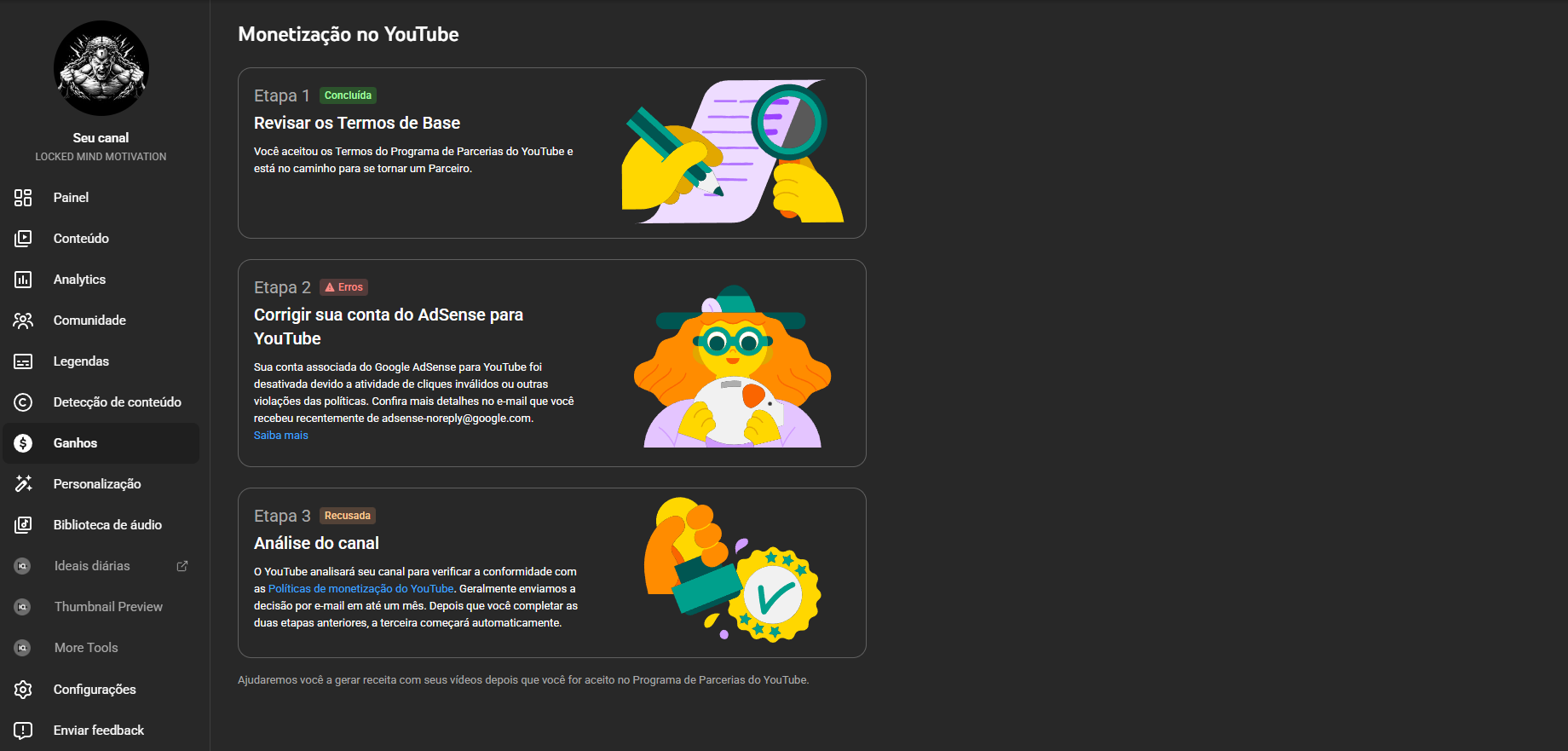Click the Monetização no YouTube page title
This screenshot has width=1568, height=751.
(x=349, y=34)
